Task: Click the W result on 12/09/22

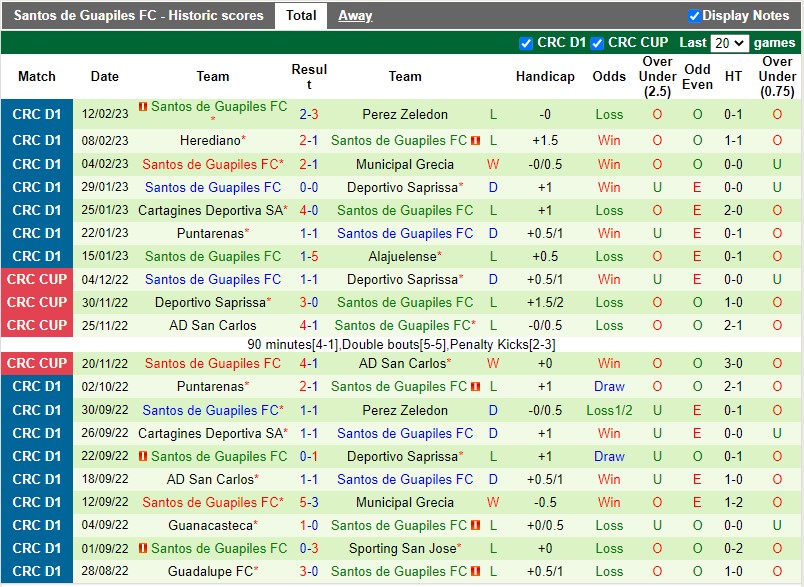Action: [x=493, y=502]
